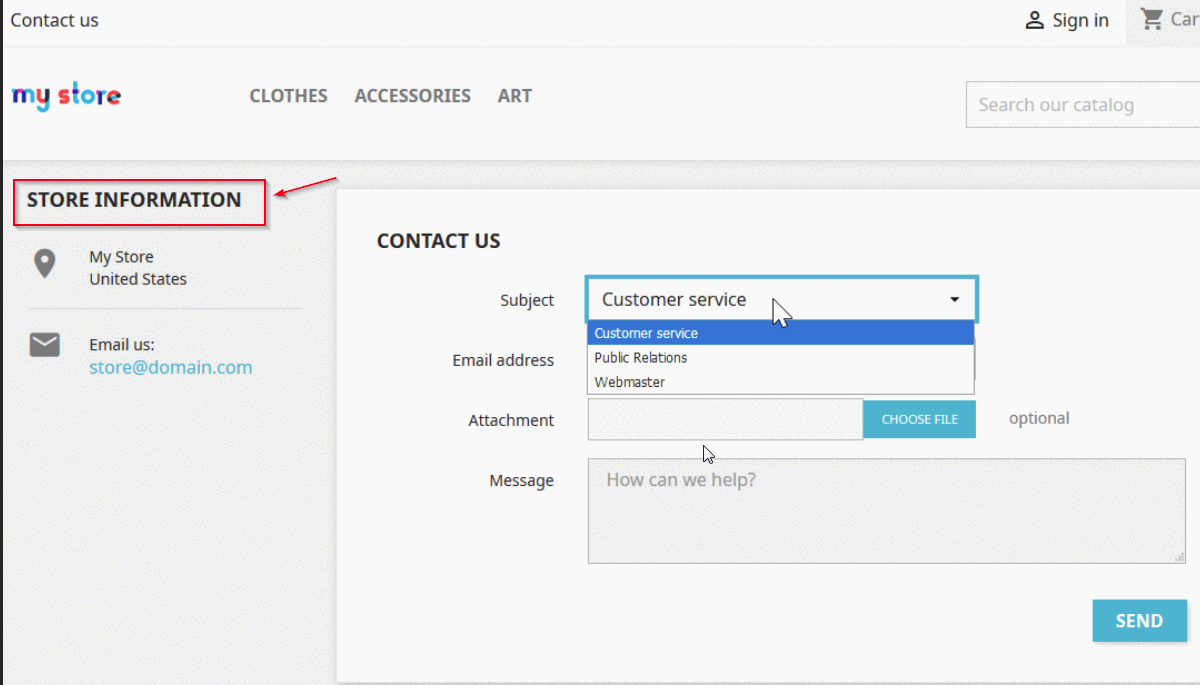Focus the Search our catalog field
The height and width of the screenshot is (685, 1200).
pos(1080,105)
